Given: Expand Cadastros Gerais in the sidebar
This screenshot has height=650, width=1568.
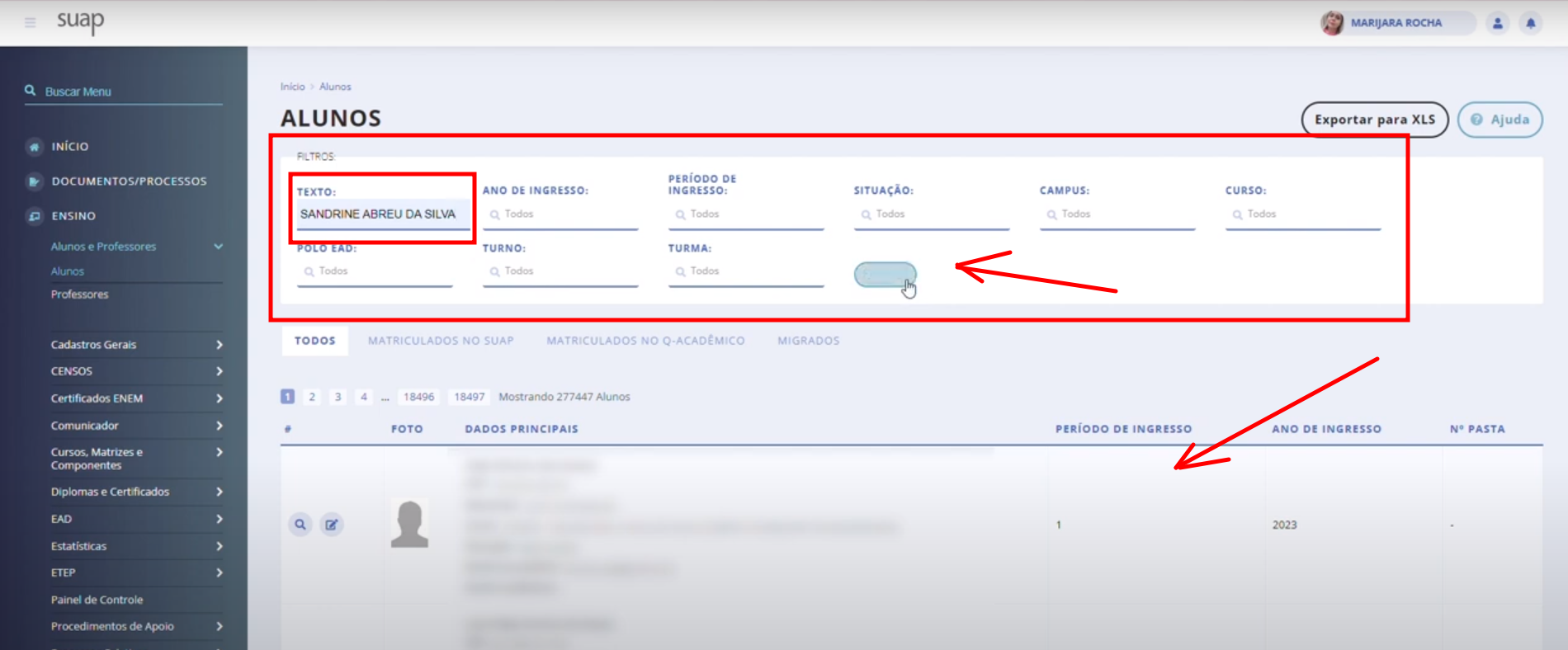Looking at the screenshot, I should click(x=137, y=345).
